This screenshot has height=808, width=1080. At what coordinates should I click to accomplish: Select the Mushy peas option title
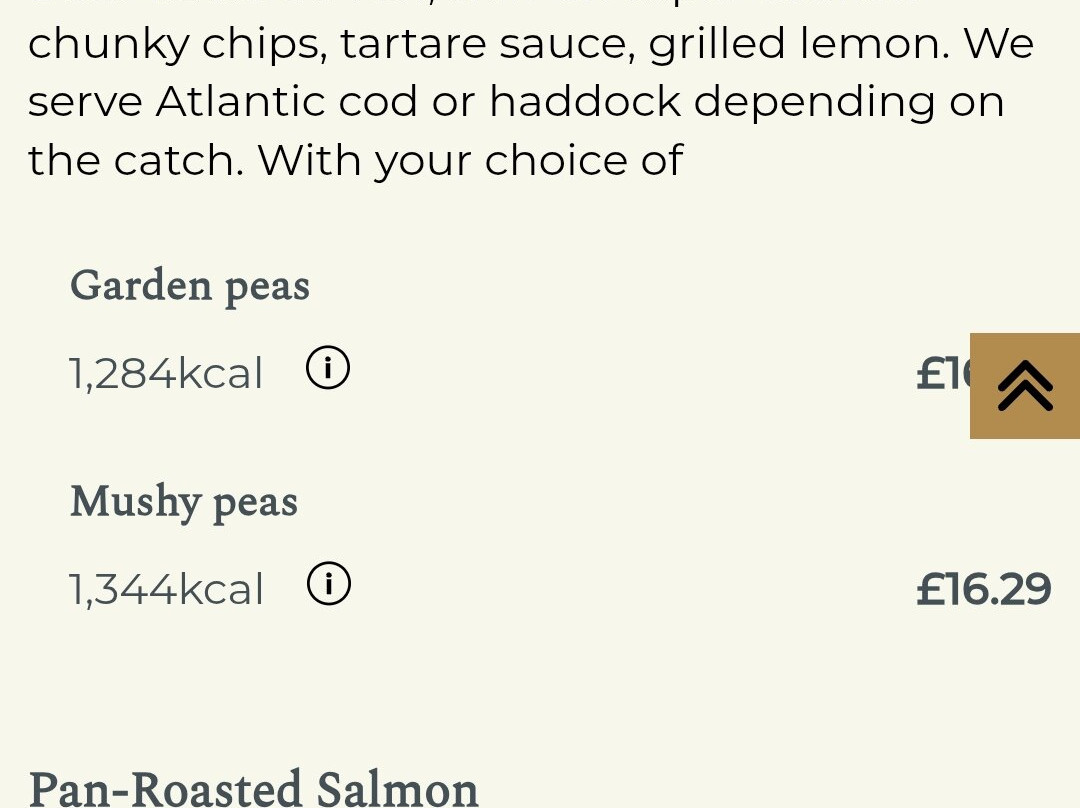click(x=184, y=502)
